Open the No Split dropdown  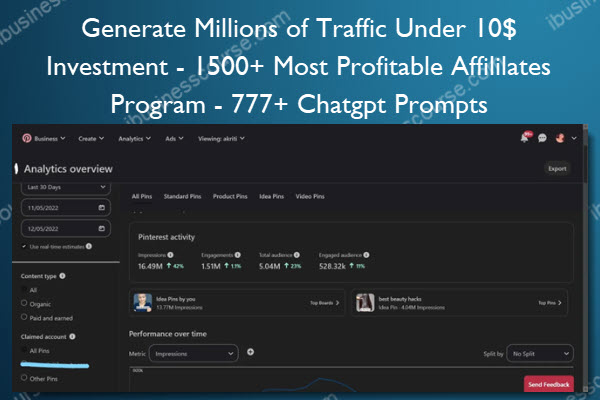(540, 353)
